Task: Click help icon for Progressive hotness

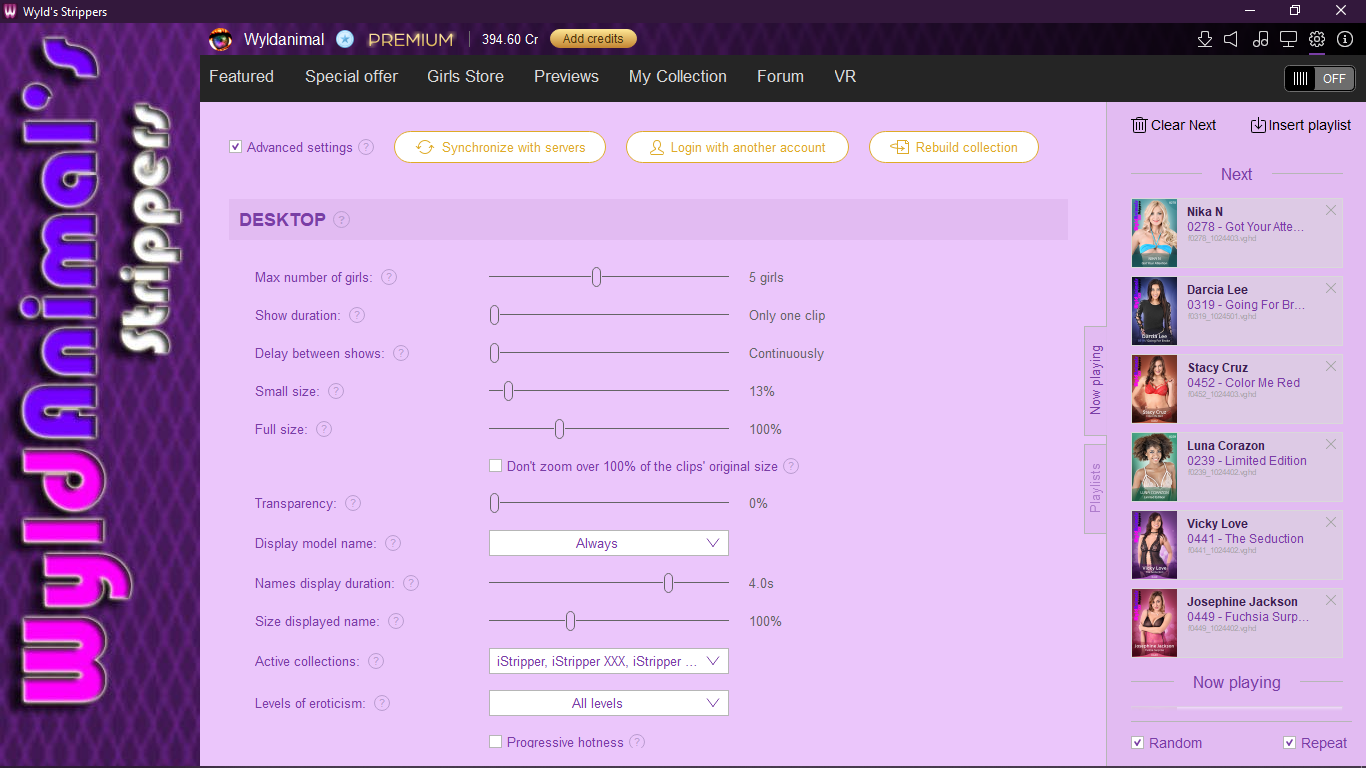Action: coord(637,742)
